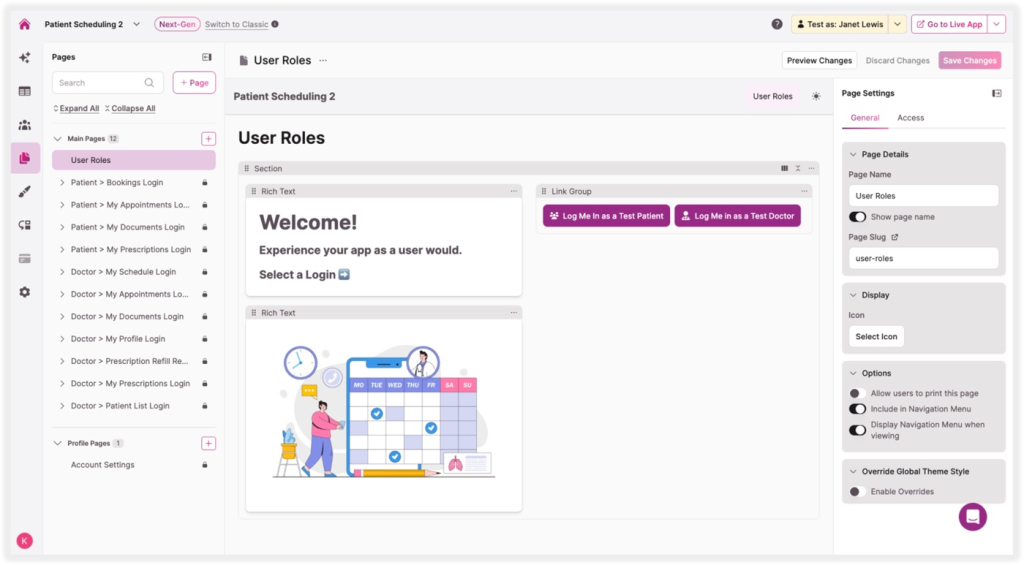Collapse the Main Pages group
The image size is (1024, 565).
(57, 138)
